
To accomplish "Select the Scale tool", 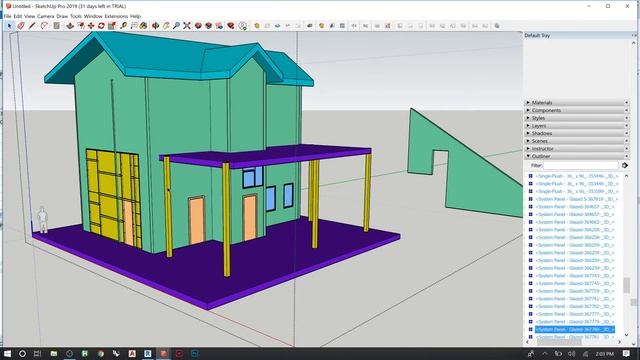I will (x=112, y=26).
